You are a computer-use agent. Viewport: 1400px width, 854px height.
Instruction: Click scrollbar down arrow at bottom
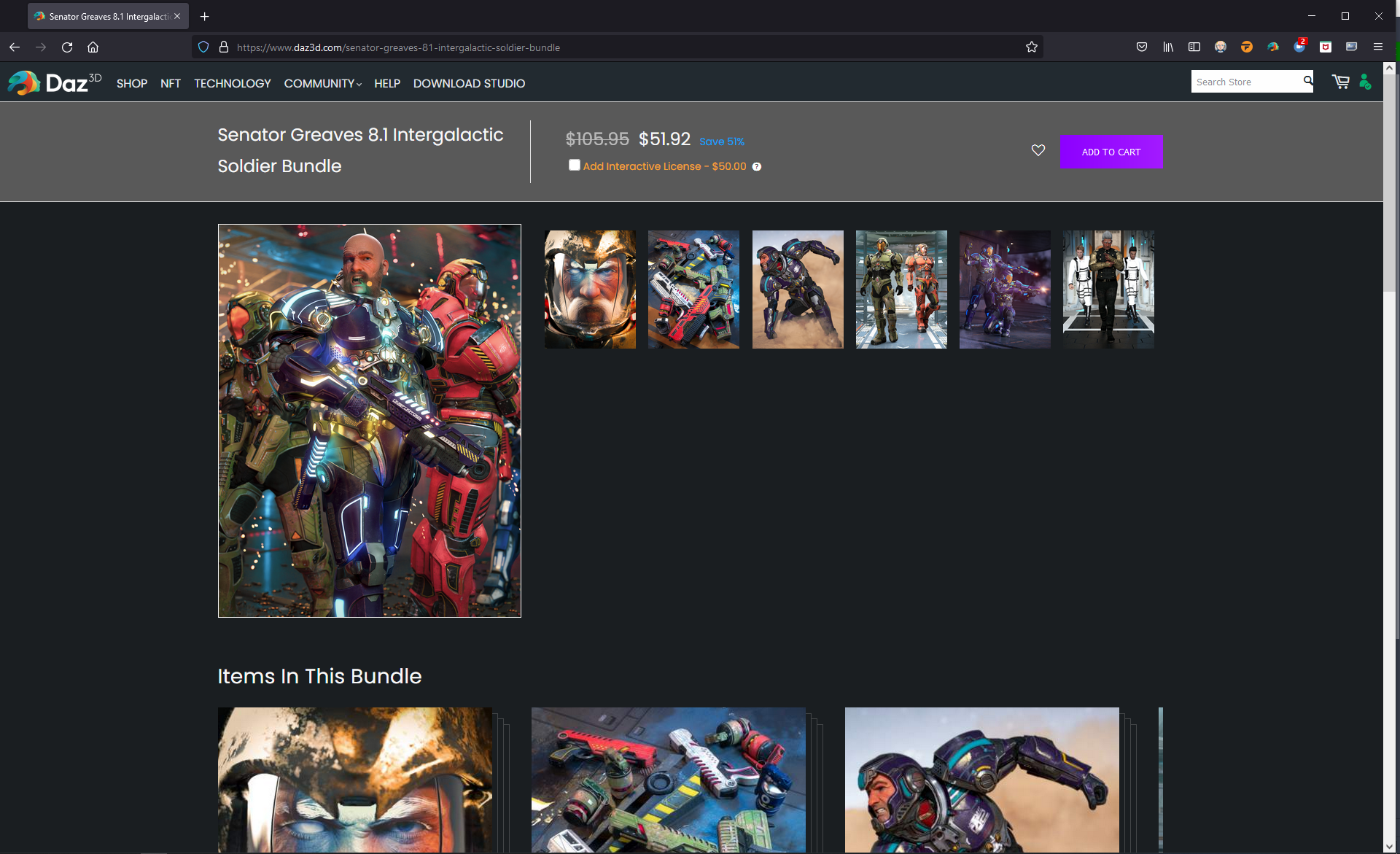point(1390,847)
